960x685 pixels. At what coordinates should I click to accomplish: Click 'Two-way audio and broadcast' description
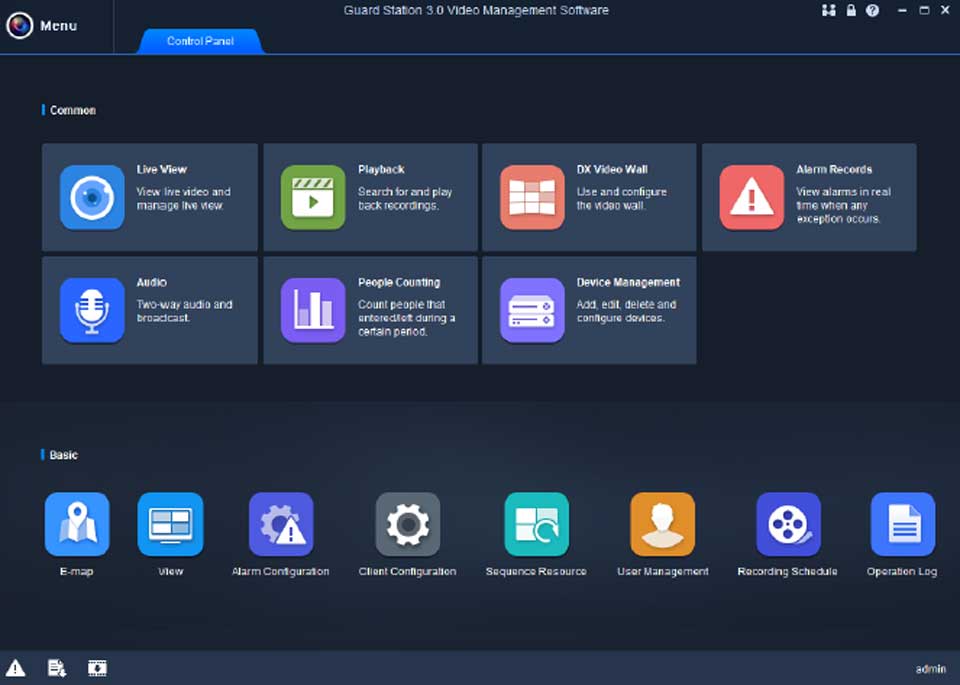pos(184,311)
